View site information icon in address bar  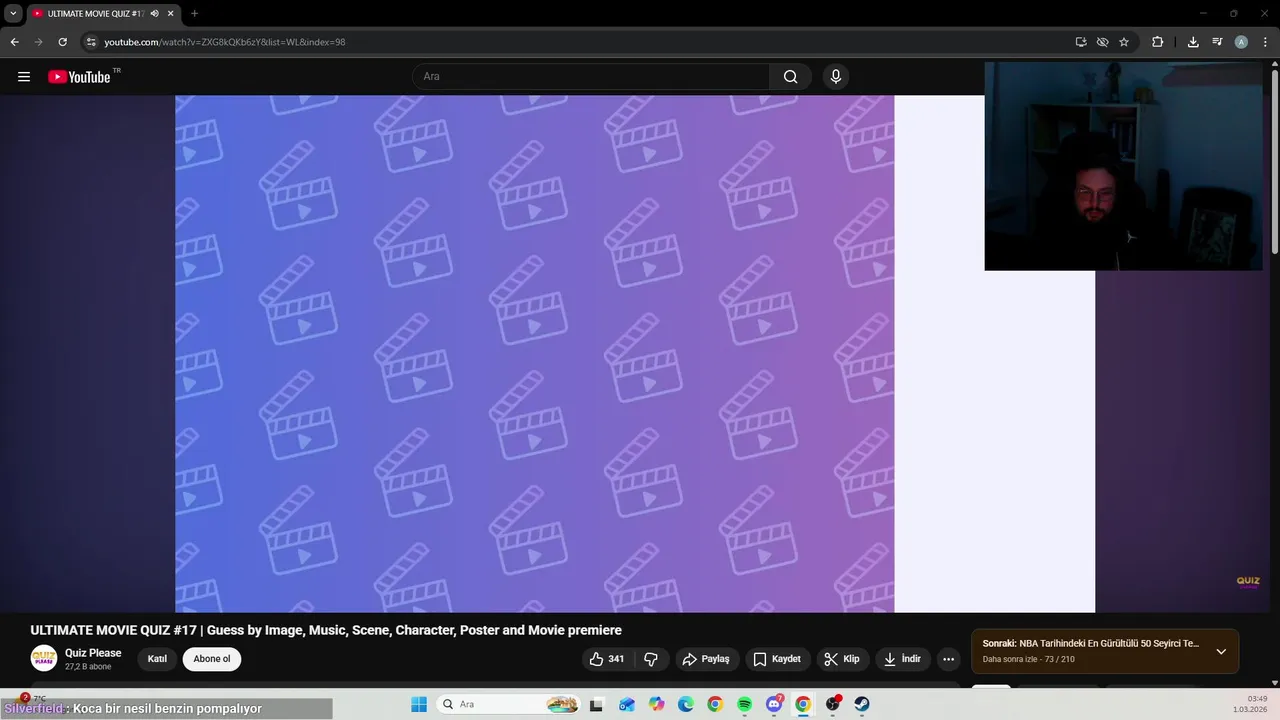(x=90, y=42)
